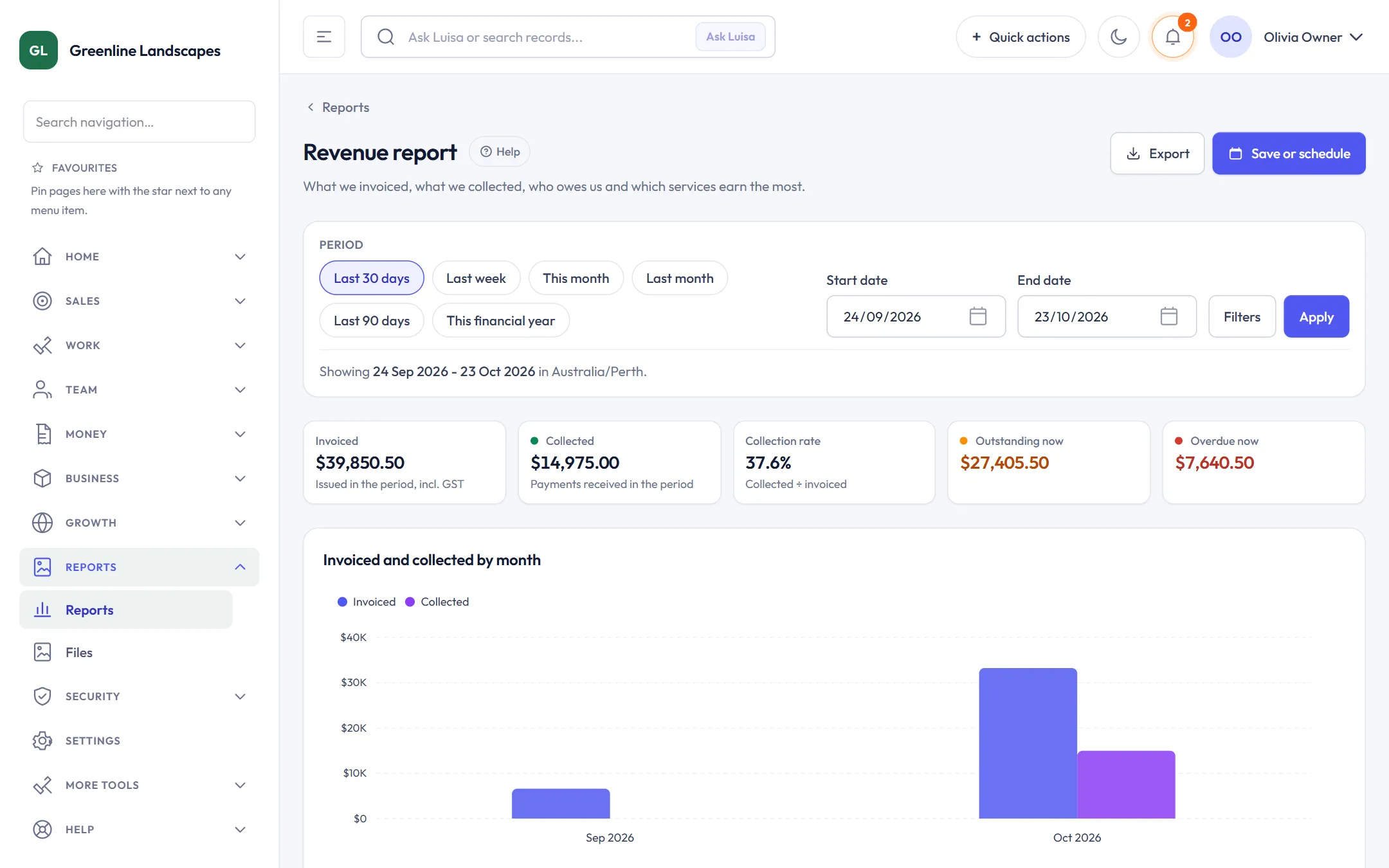The image size is (1389, 868).
Task: Focus the Search navigation field
Action: [x=139, y=122]
